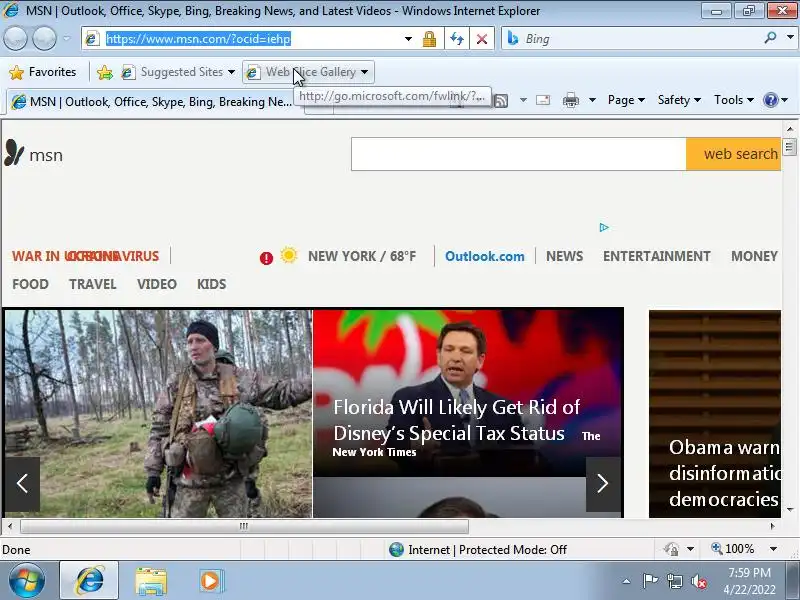800x600 pixels.
Task: Click the RSS feeds icon in command bar
Action: [x=501, y=101]
